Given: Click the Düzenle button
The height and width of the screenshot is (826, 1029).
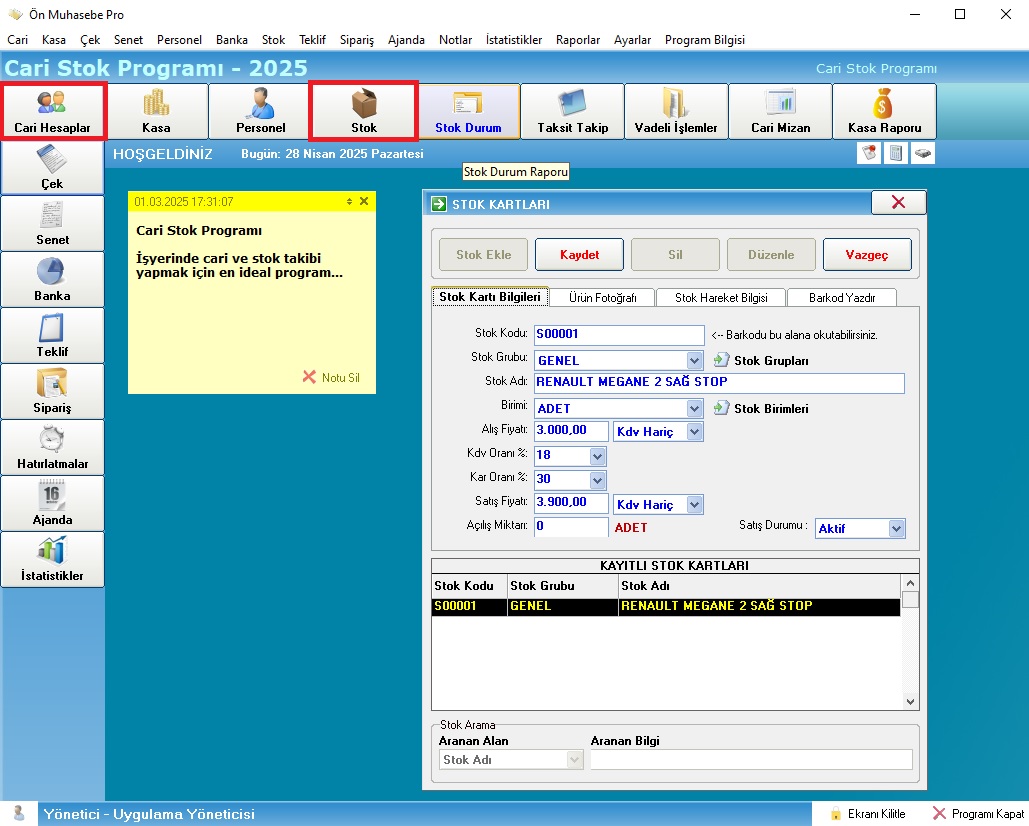Looking at the screenshot, I should pyautogui.click(x=771, y=255).
